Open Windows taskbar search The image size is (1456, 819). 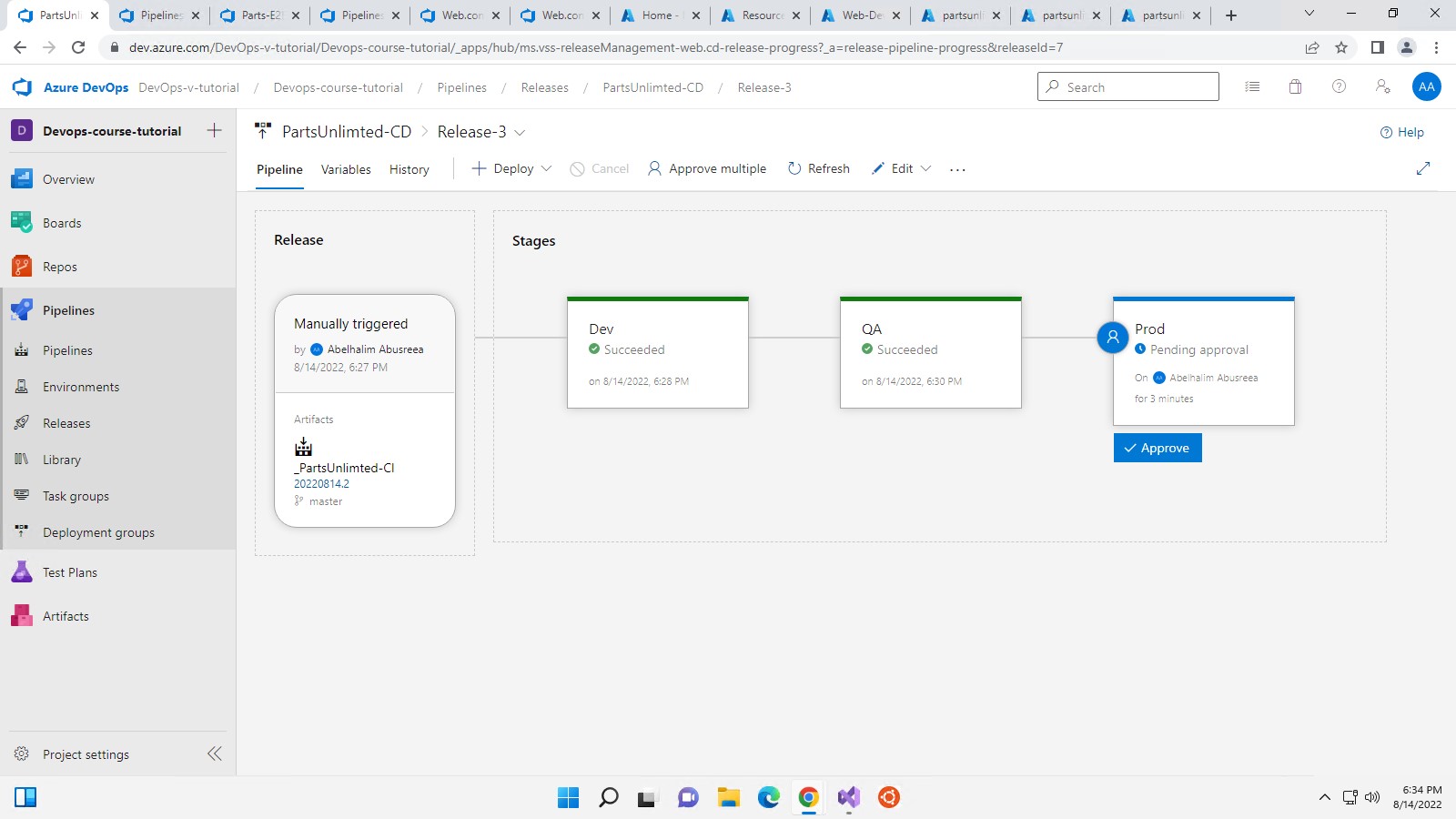tap(609, 798)
